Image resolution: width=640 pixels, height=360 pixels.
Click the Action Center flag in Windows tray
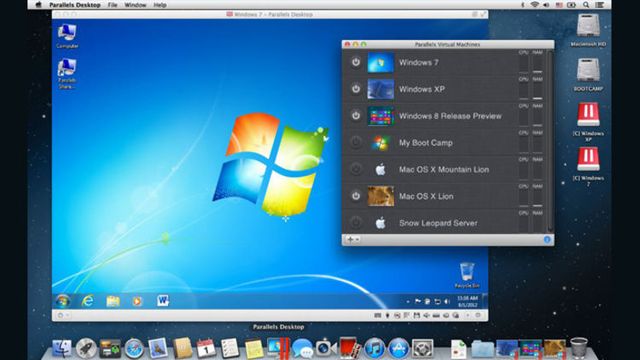[418, 301]
